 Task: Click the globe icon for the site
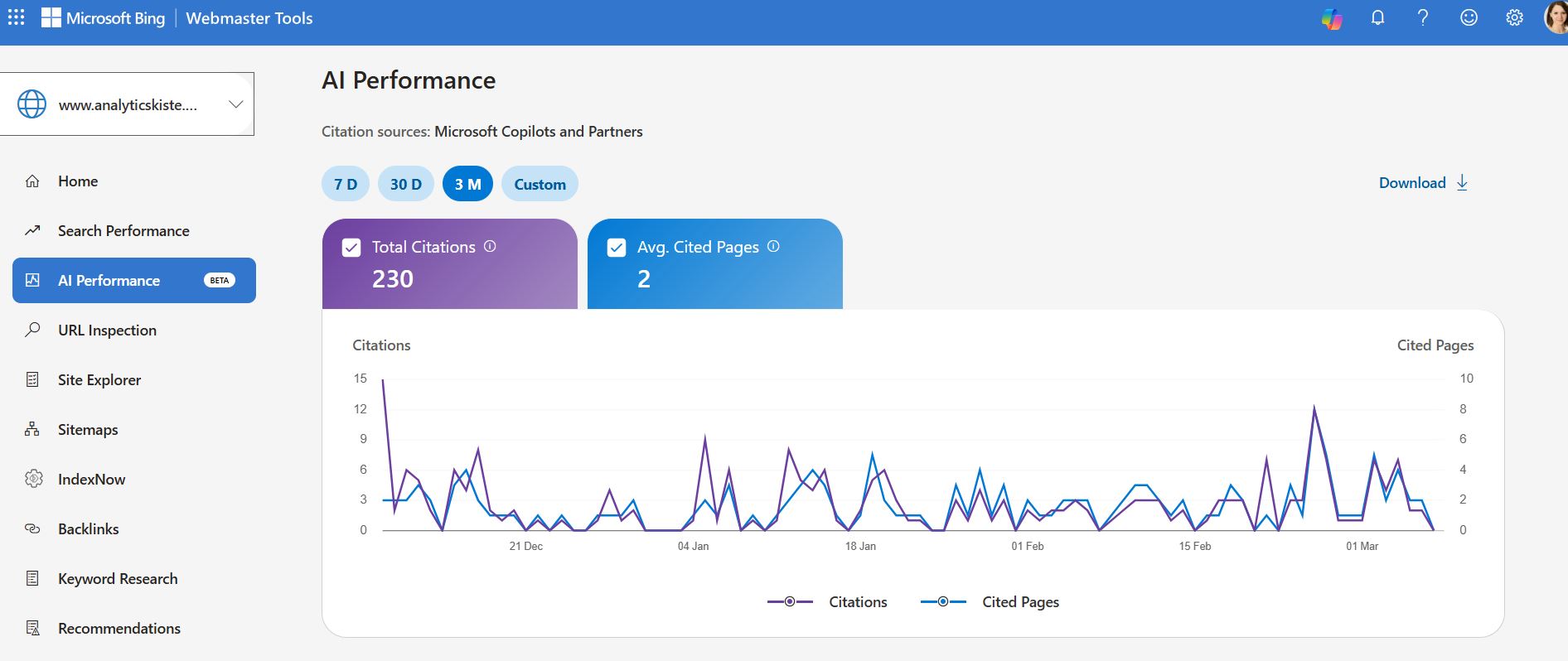(x=32, y=104)
